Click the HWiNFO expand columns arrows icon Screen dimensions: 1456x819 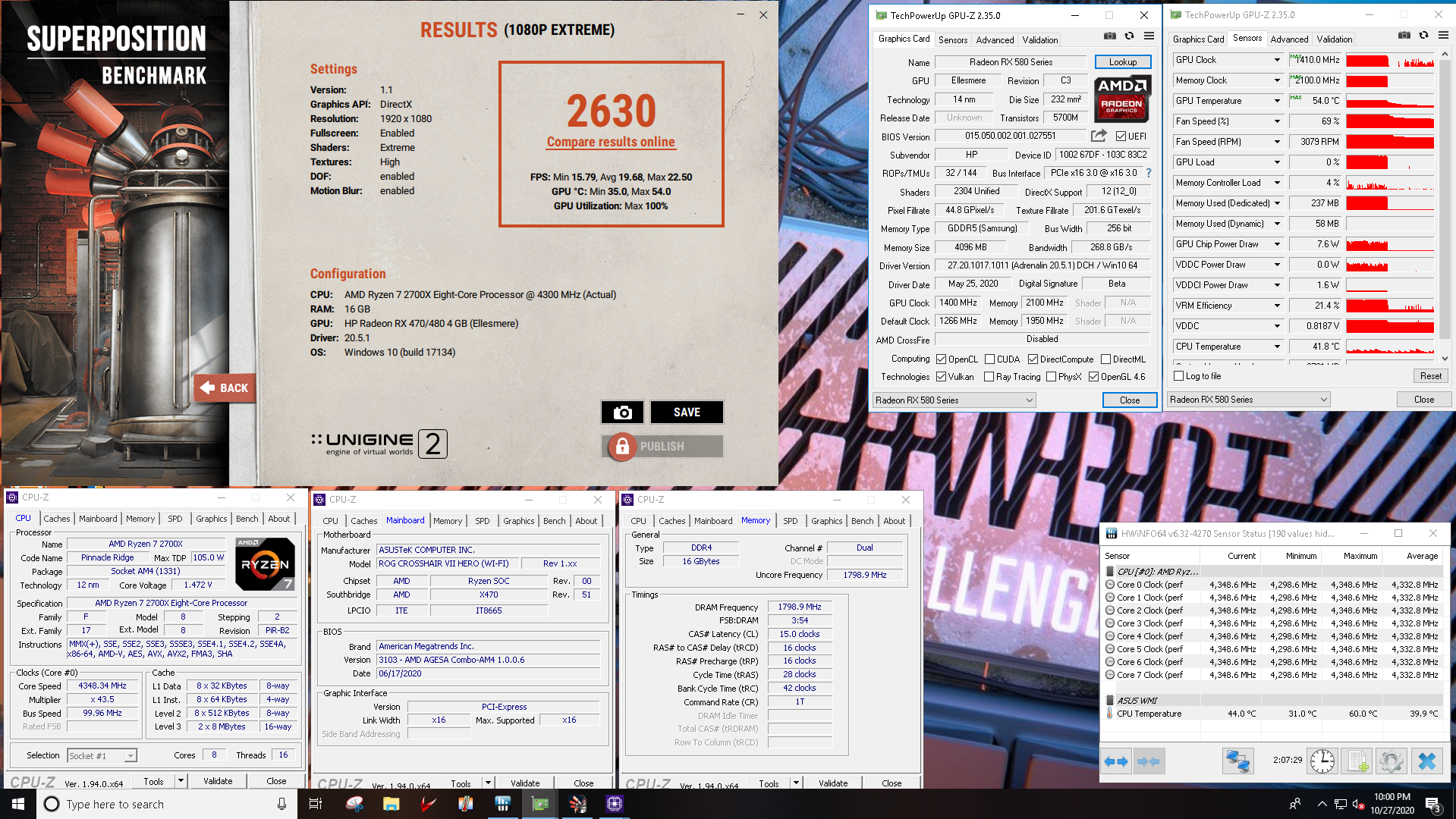coord(1116,761)
